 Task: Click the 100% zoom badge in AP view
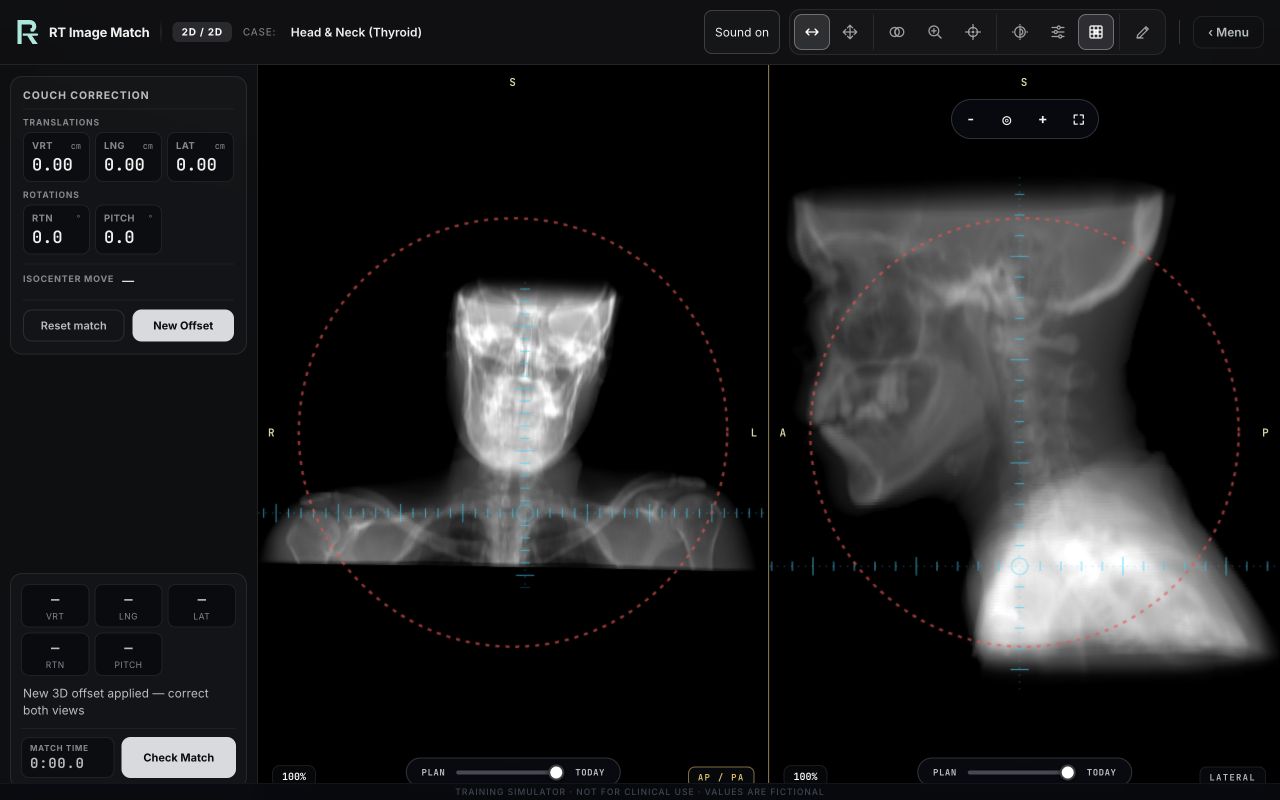[x=294, y=776]
